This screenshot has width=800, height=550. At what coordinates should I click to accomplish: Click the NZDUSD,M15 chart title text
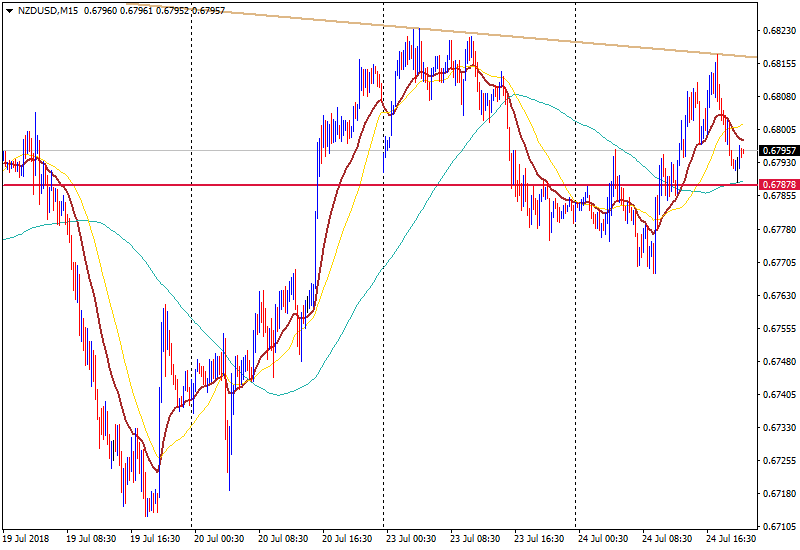point(48,11)
